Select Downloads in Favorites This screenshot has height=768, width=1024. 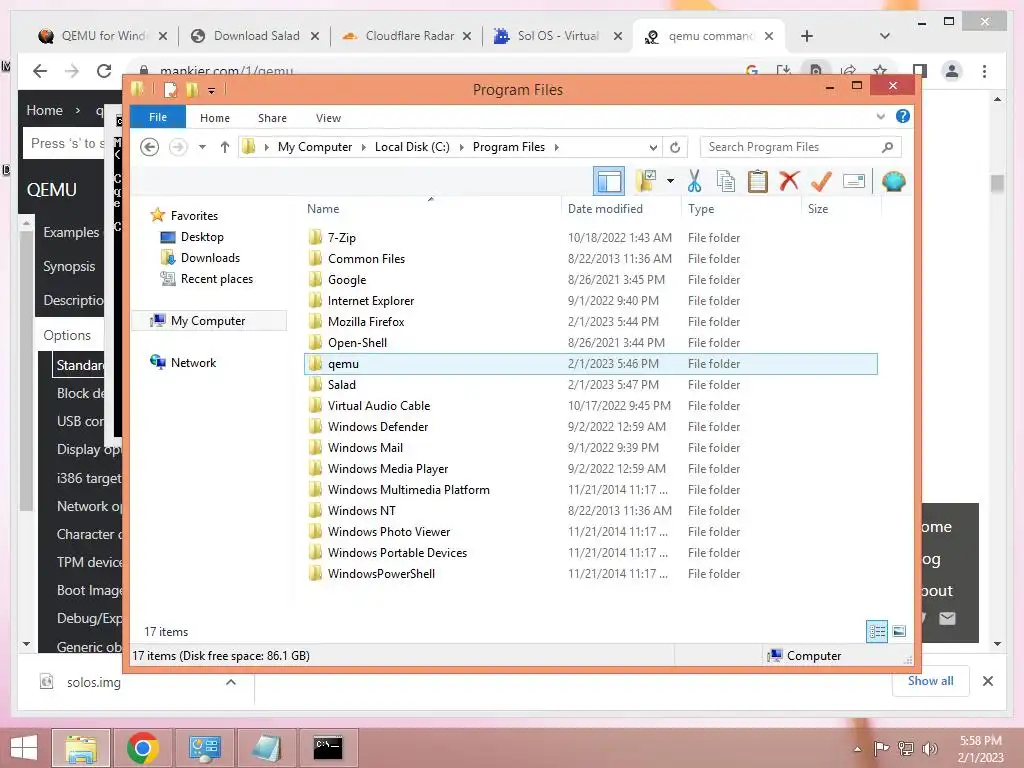[x=210, y=258]
